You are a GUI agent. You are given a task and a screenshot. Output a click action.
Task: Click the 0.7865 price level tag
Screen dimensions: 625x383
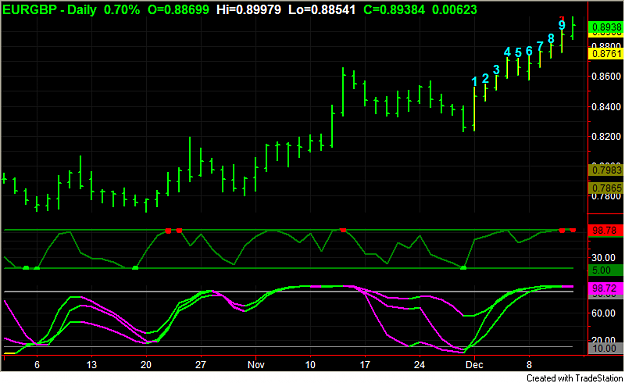coord(606,188)
